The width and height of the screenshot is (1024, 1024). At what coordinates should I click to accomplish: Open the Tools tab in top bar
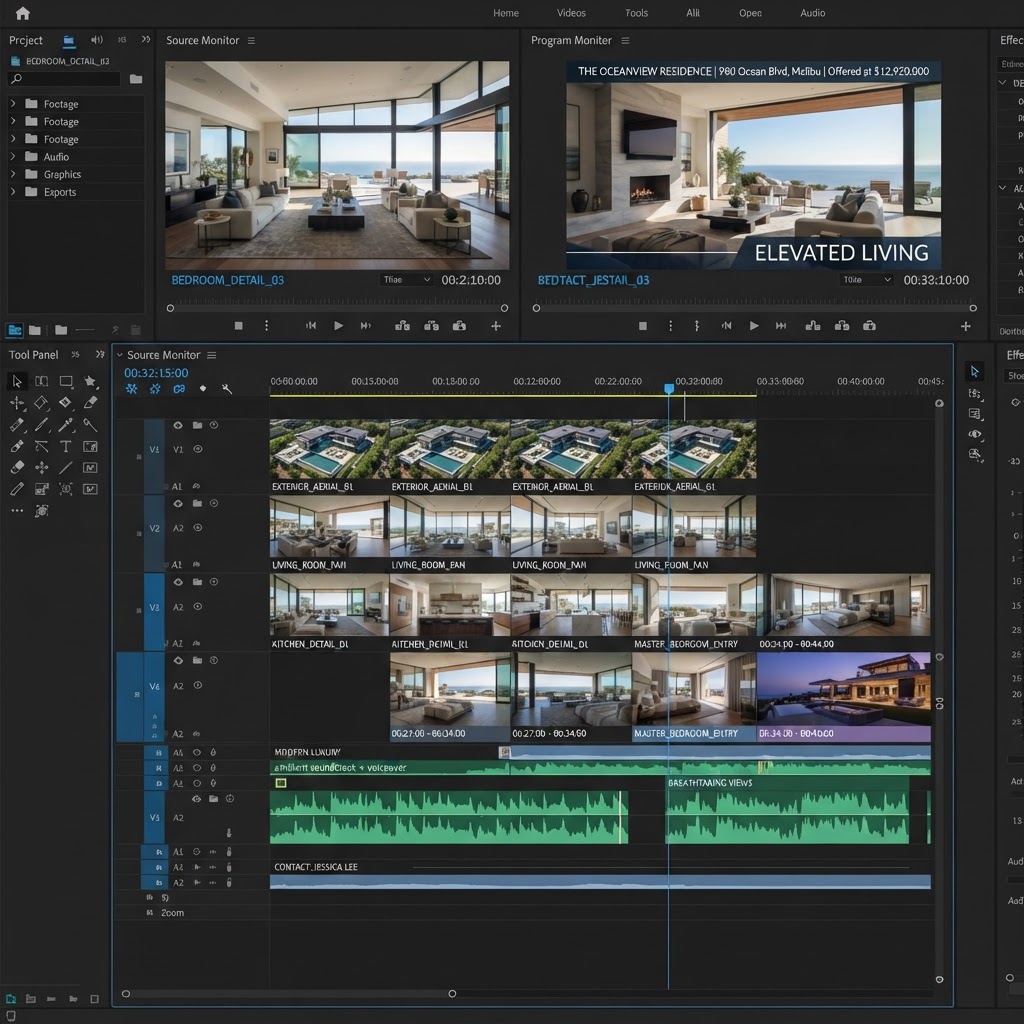636,13
